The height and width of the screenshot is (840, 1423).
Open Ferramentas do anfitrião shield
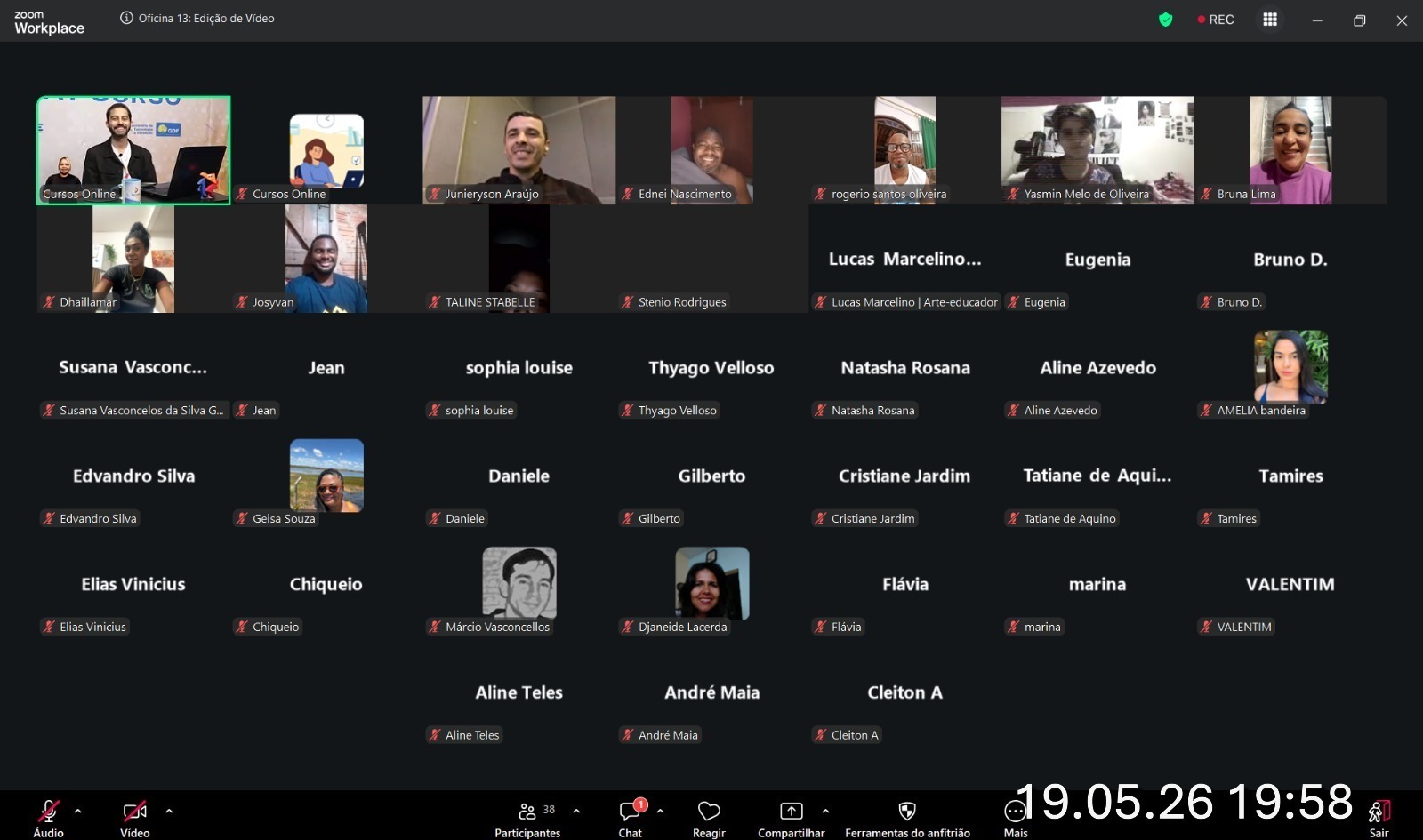point(907,811)
